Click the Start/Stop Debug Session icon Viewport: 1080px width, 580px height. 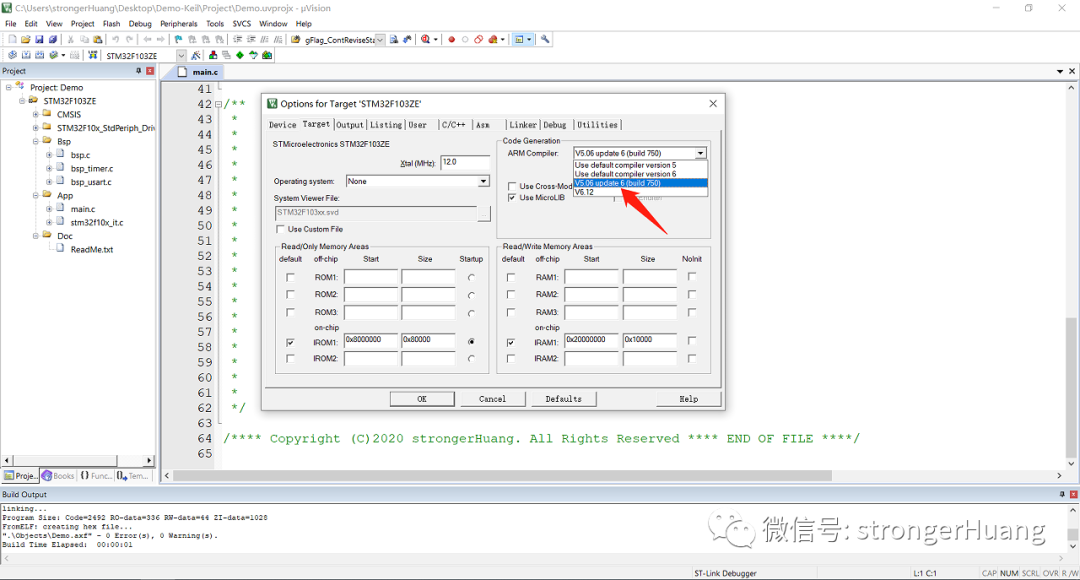[426, 39]
